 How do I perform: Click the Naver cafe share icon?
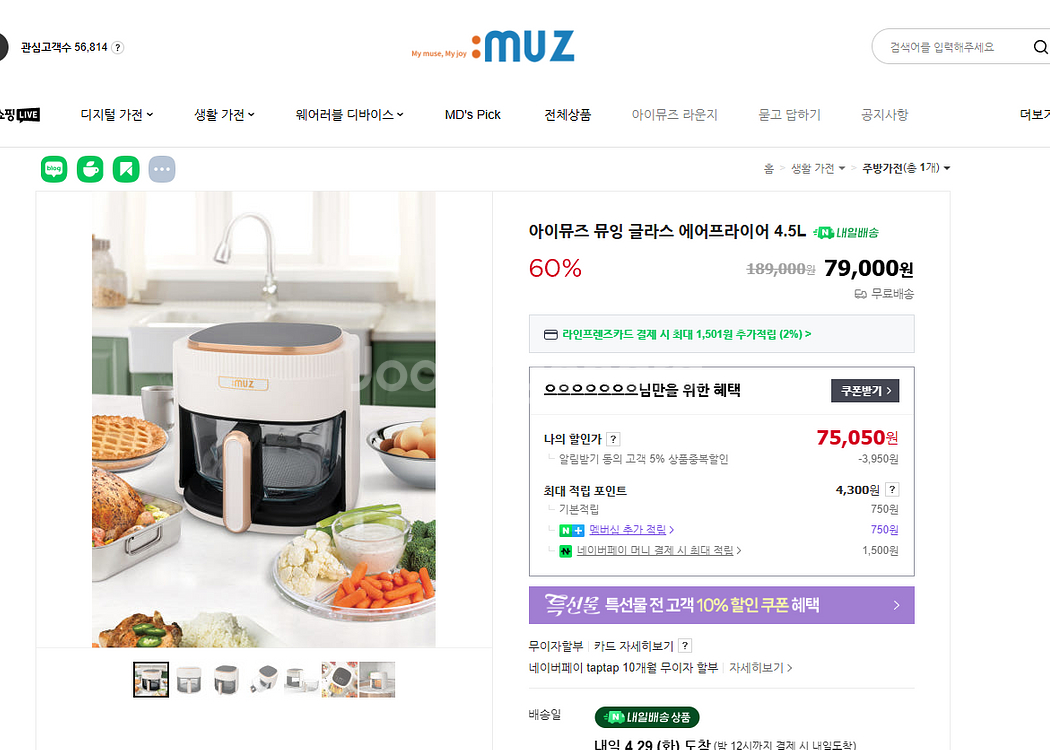coord(90,169)
